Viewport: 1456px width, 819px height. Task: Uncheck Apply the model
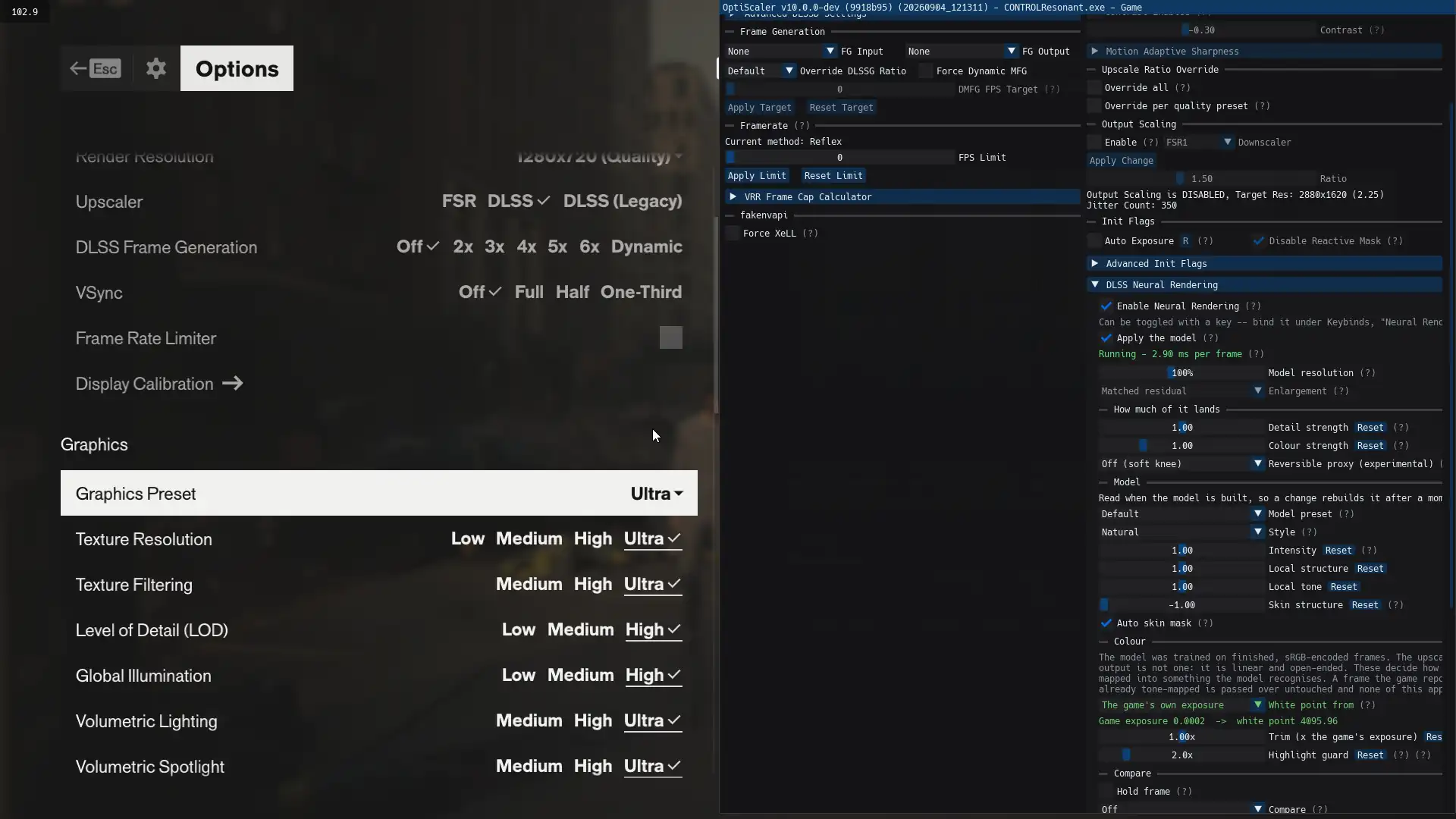1106,338
